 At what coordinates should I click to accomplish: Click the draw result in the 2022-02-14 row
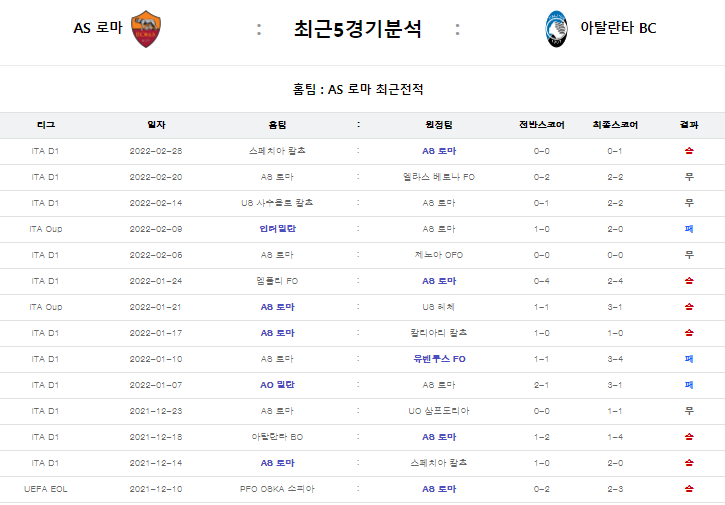tap(689, 203)
